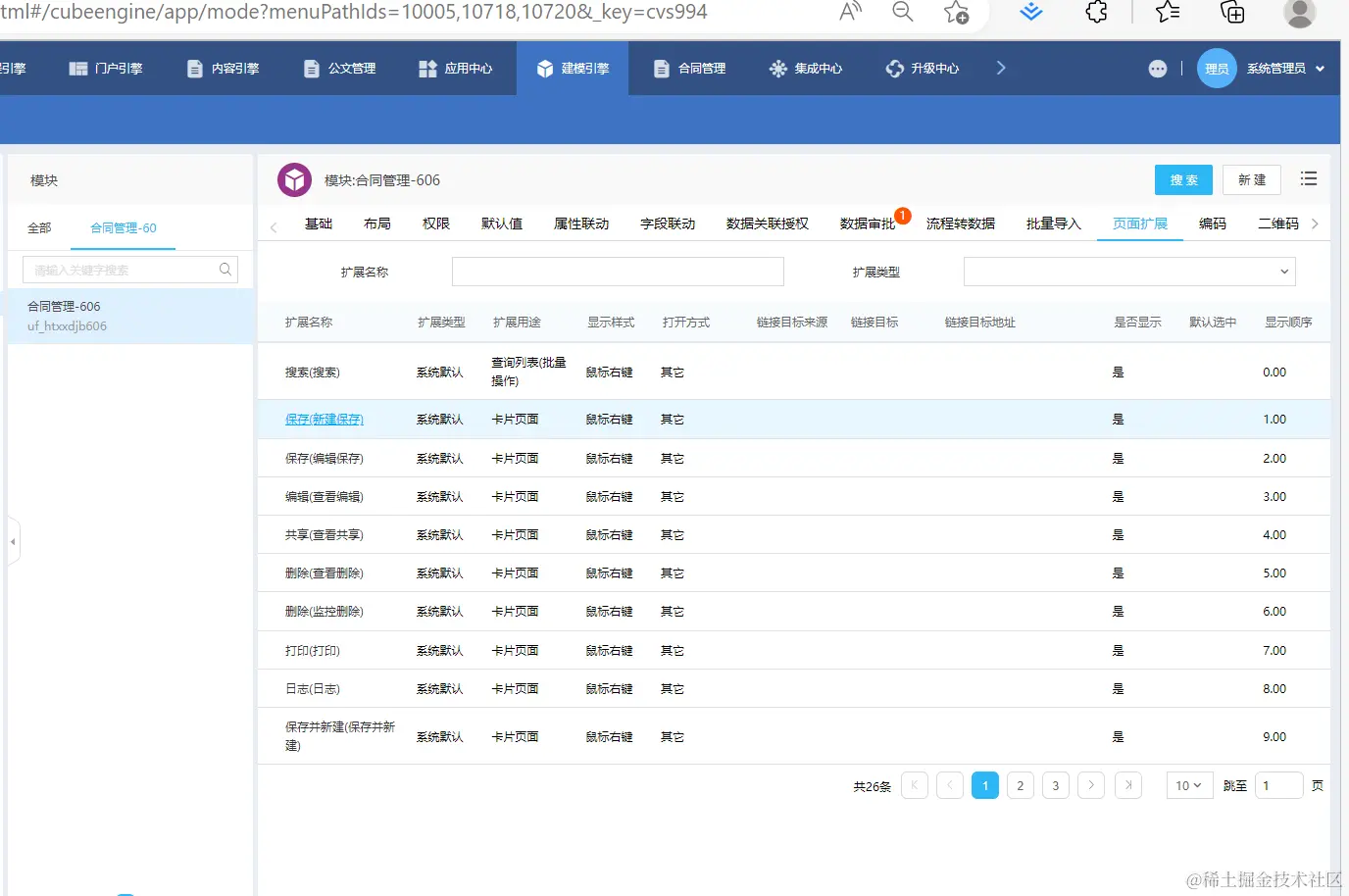Open the message bubble icon
The height and width of the screenshot is (896, 1349).
tap(1158, 69)
